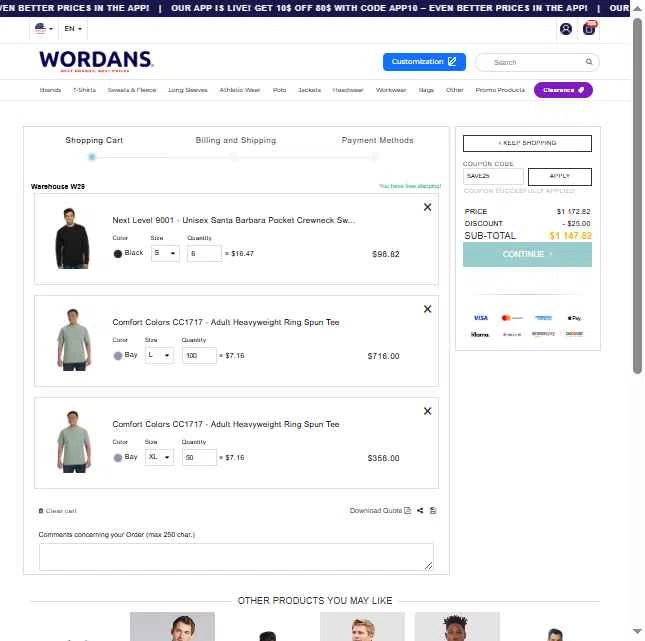Screen dimensions: 645x641
Task: Click quantity field showing 100
Action: 199,355
